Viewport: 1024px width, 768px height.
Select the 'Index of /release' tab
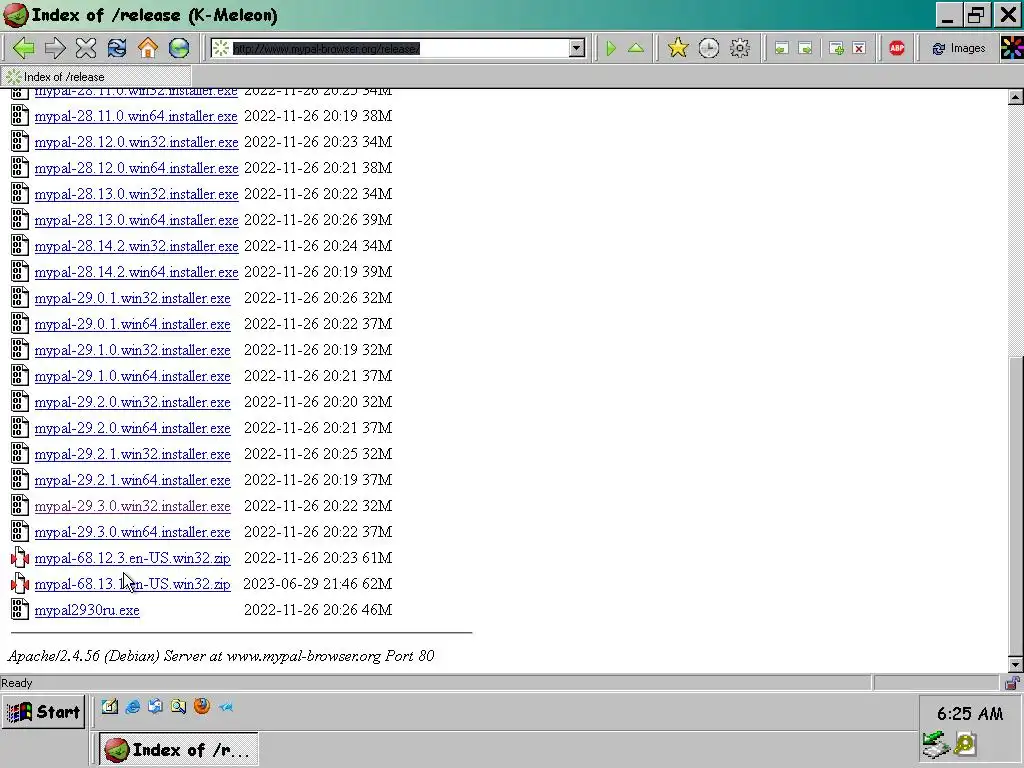[97, 76]
